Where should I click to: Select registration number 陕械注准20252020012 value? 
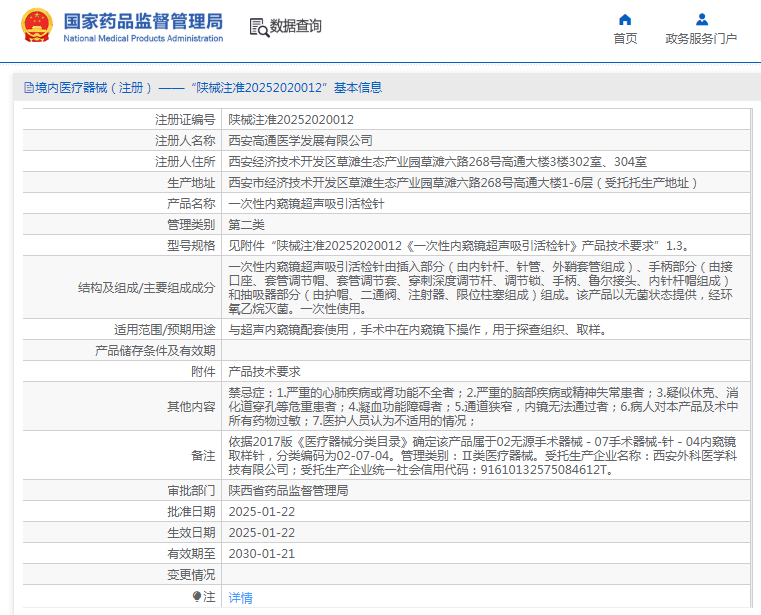pos(291,119)
